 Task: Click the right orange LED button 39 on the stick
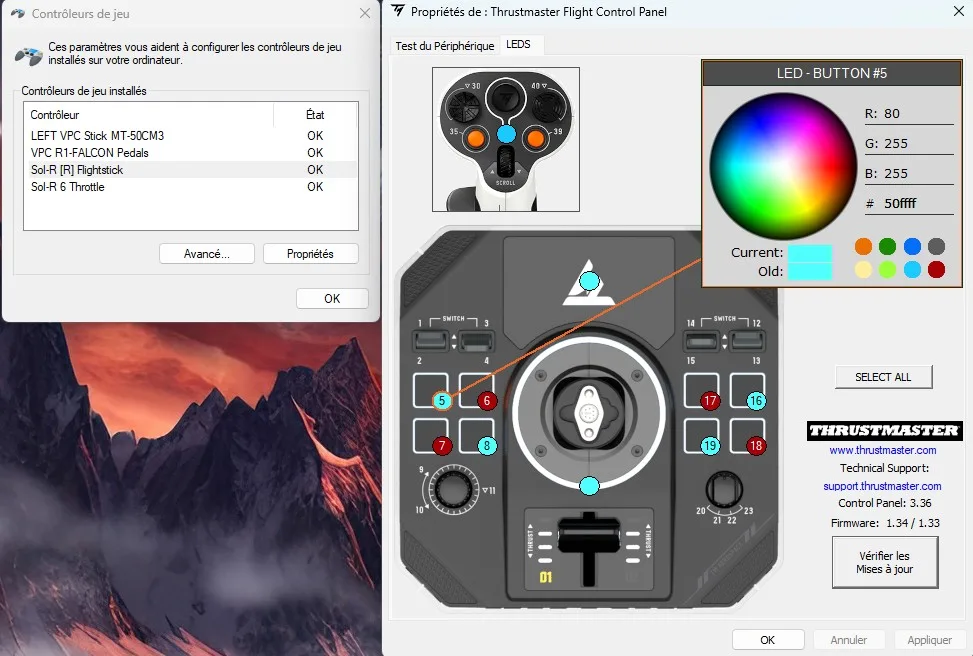[535, 137]
